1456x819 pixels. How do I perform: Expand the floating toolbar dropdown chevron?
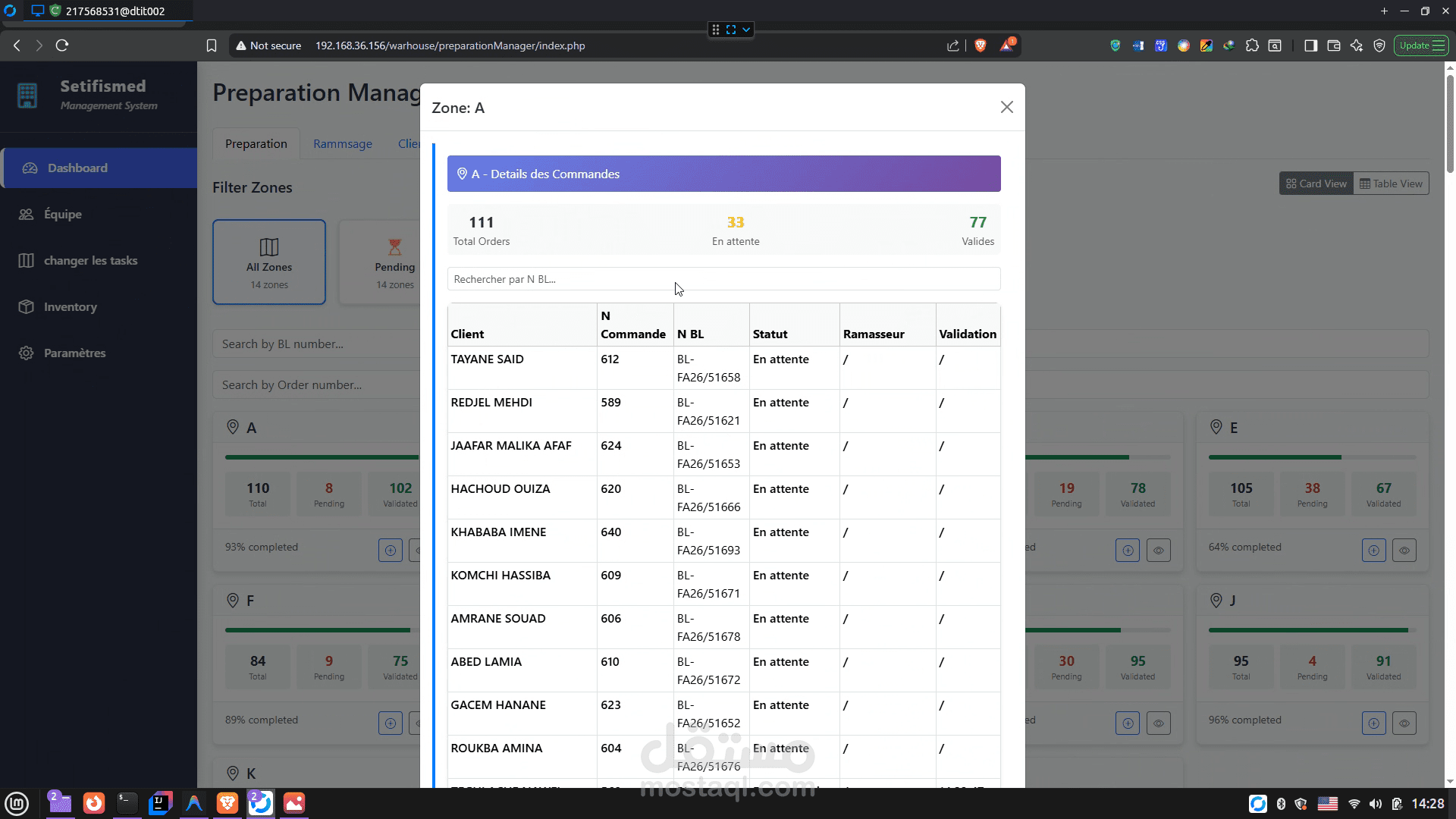746,30
